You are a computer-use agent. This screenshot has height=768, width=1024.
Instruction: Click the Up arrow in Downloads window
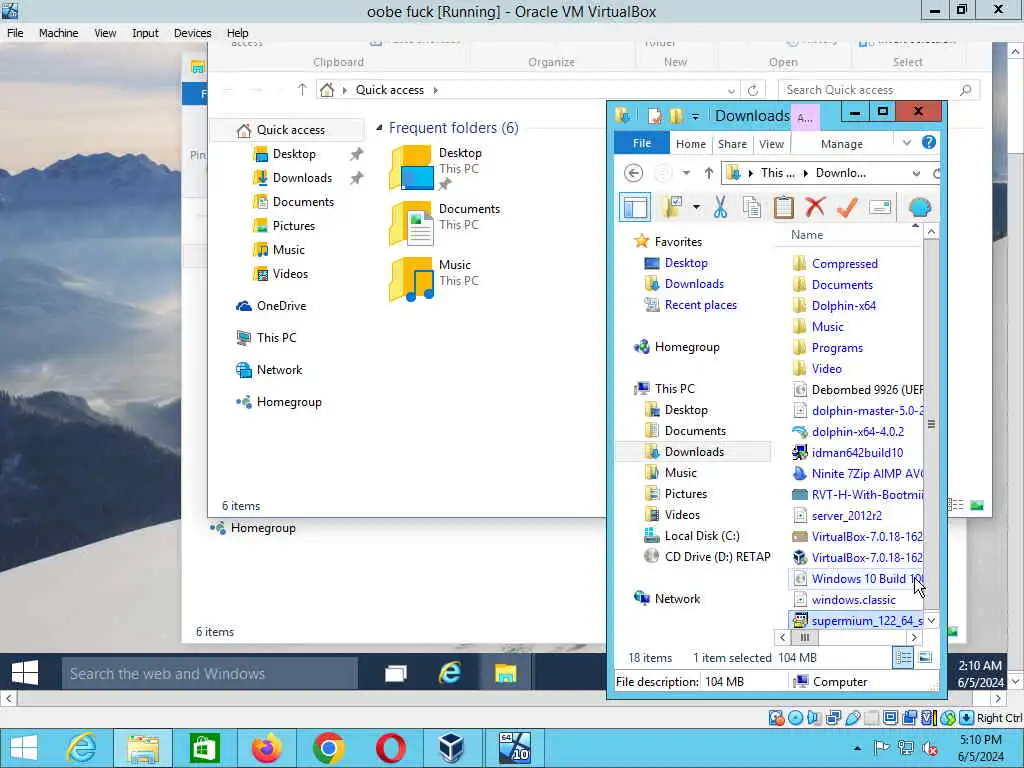point(709,173)
